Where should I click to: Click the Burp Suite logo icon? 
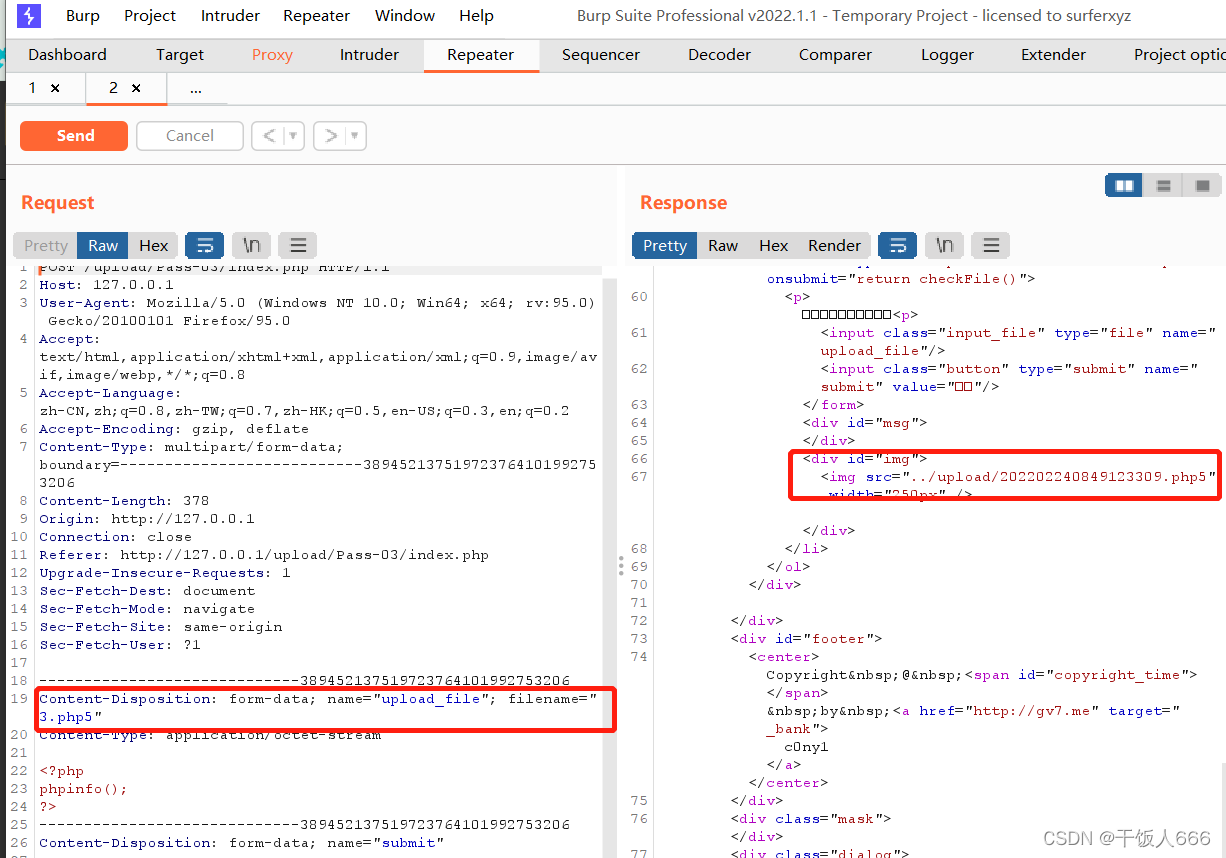[x=29, y=16]
